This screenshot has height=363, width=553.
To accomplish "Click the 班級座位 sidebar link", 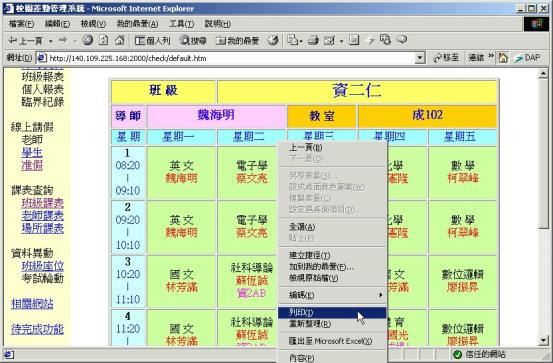I will tap(43, 266).
